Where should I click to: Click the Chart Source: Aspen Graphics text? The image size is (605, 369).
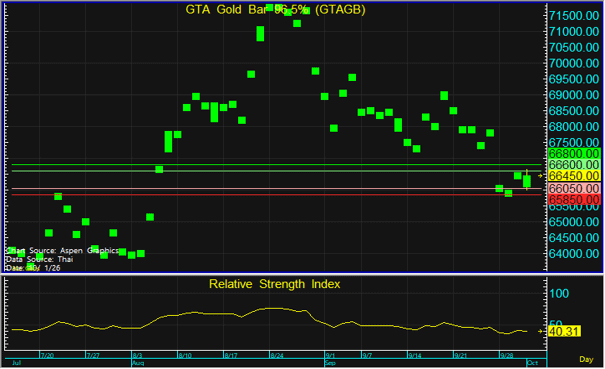62,251
